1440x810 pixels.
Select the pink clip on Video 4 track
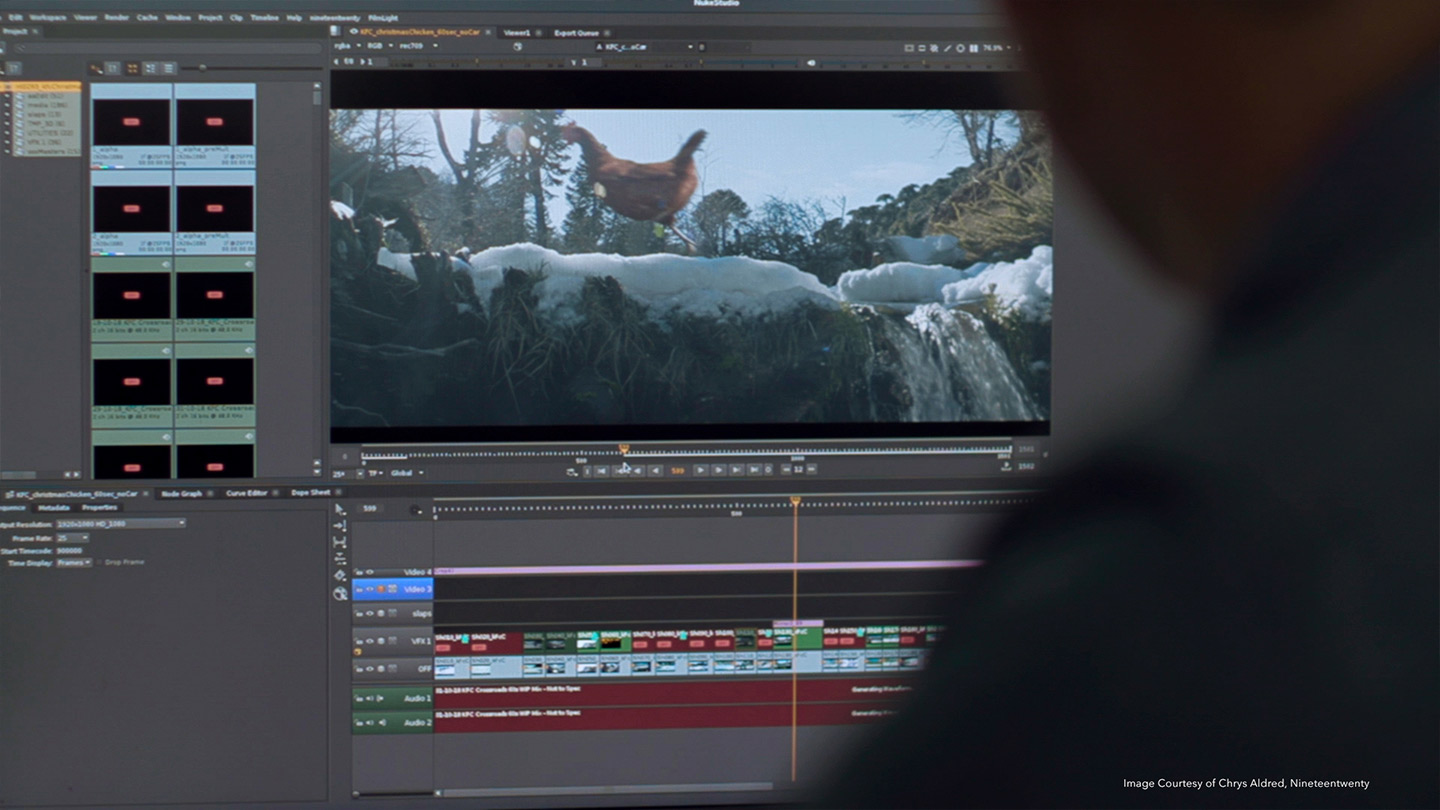point(709,567)
